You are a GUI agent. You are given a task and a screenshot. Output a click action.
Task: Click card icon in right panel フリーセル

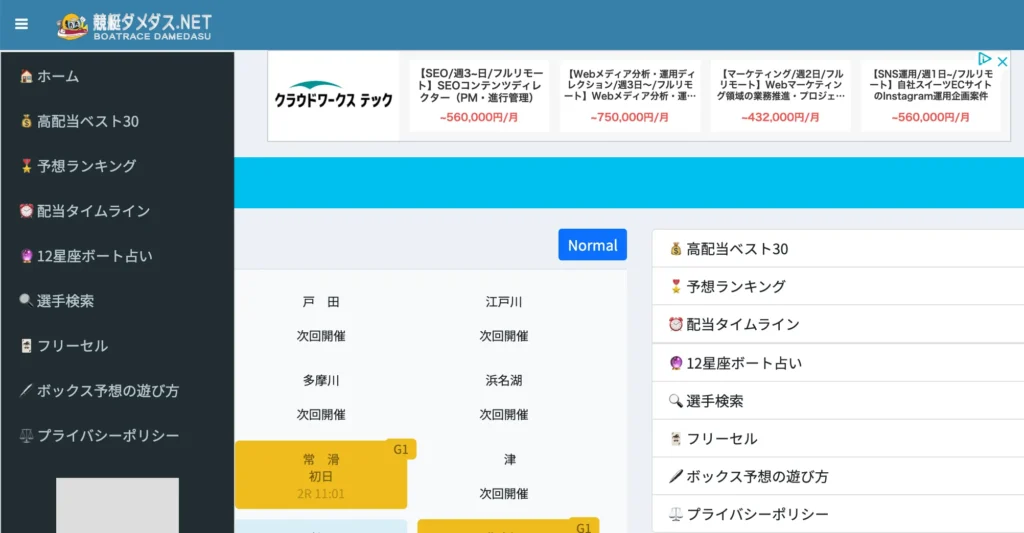coord(676,439)
